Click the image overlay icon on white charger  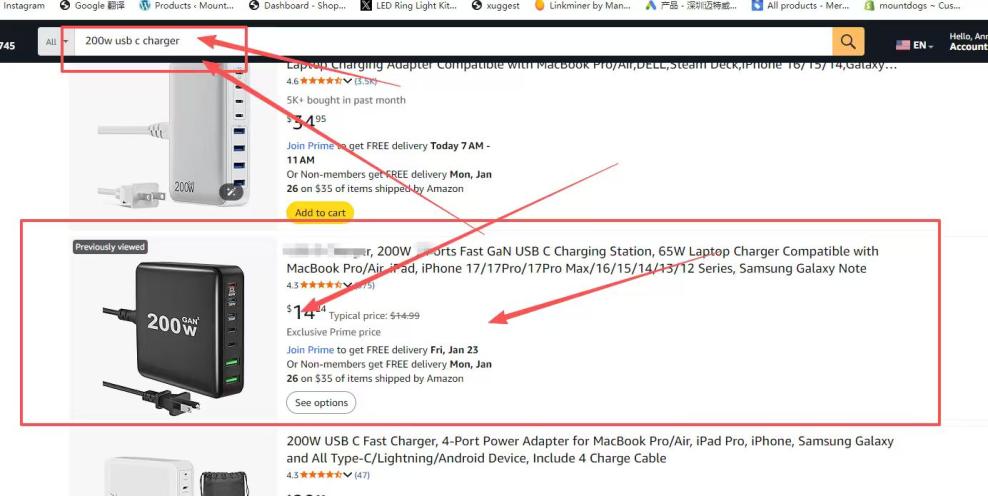pos(233,192)
